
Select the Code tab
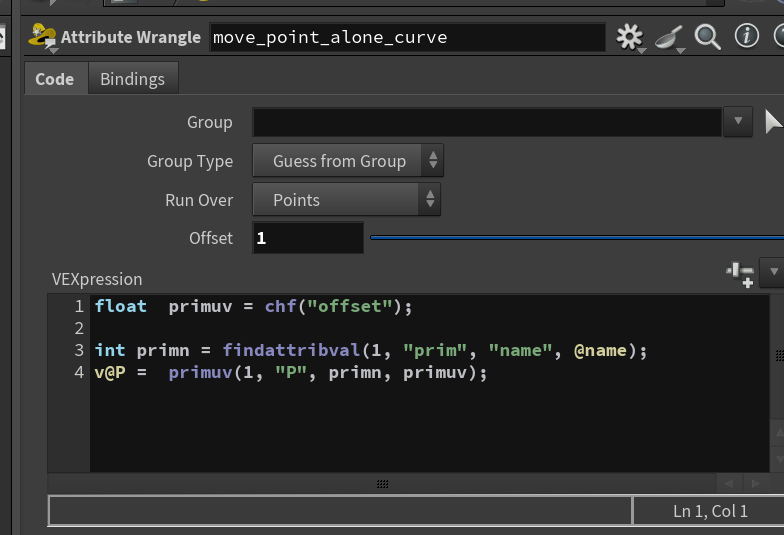pos(55,79)
